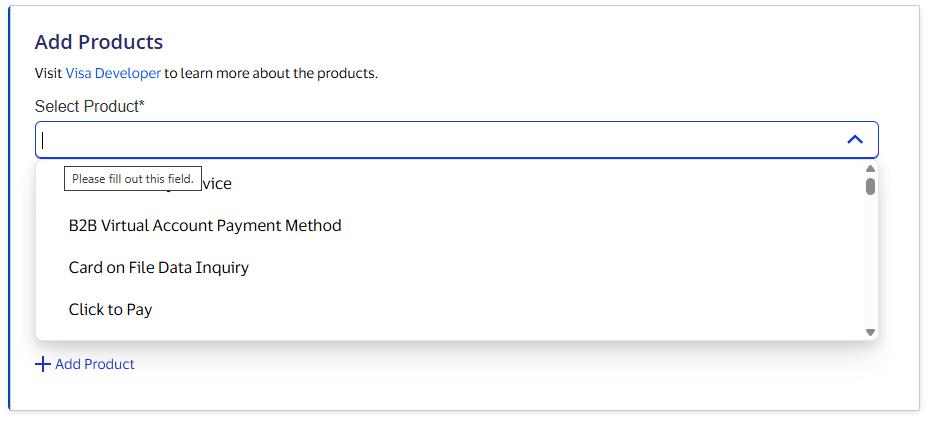
Task: Click empty space right of Add Product link
Action: tap(500, 364)
